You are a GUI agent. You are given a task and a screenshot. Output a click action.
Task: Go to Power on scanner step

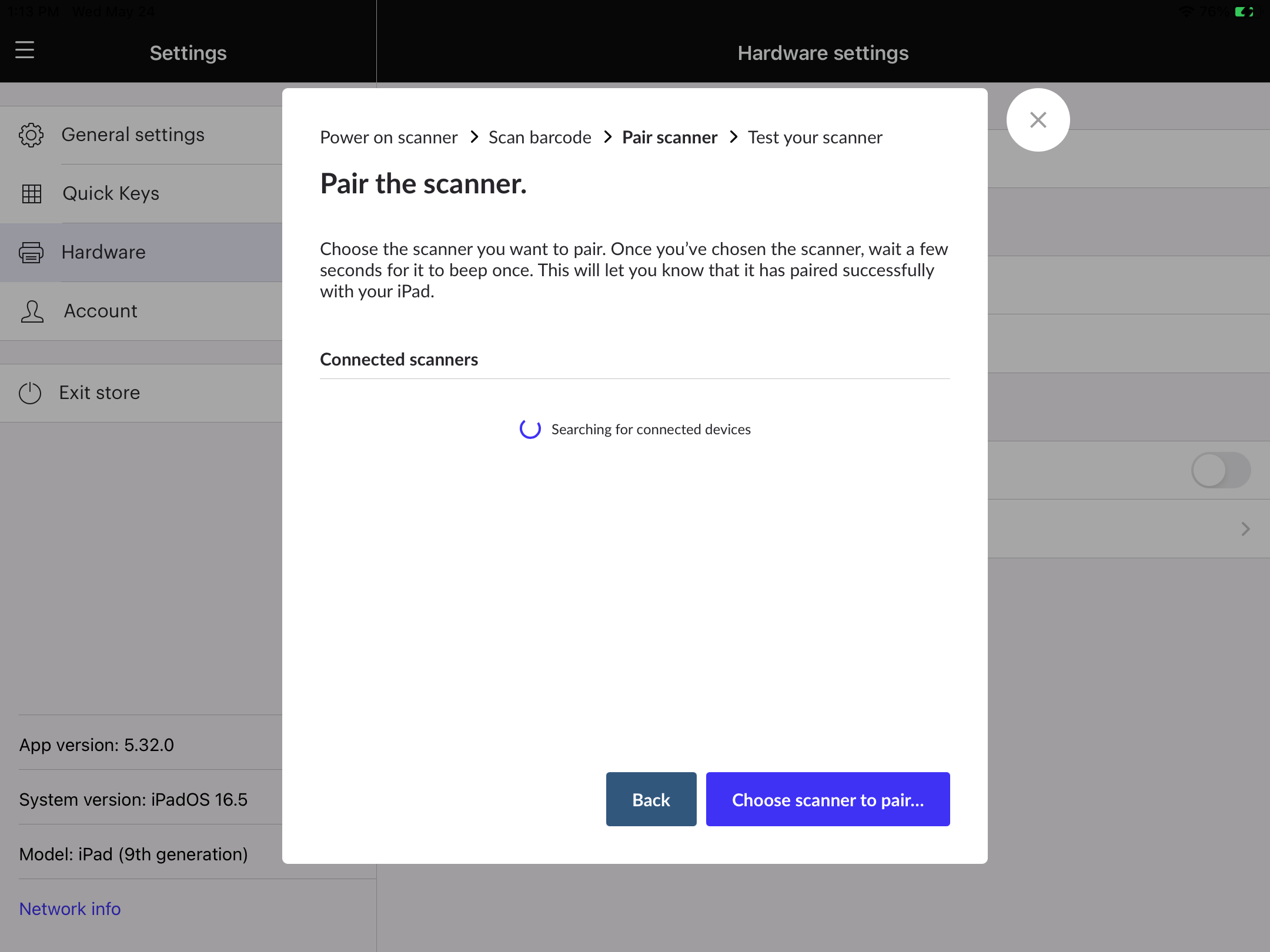389,137
